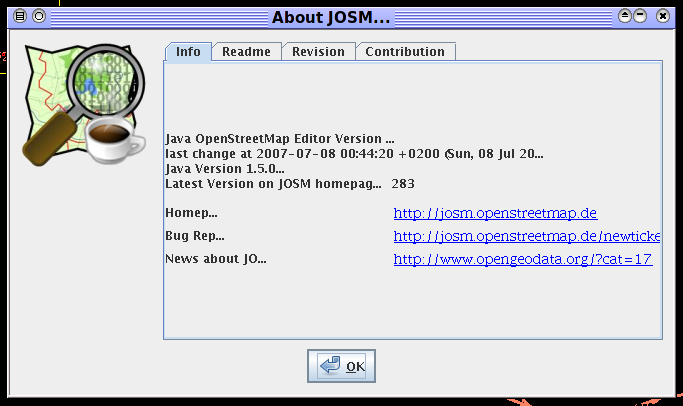Click the latest version number 283
683x406 pixels.
click(403, 184)
